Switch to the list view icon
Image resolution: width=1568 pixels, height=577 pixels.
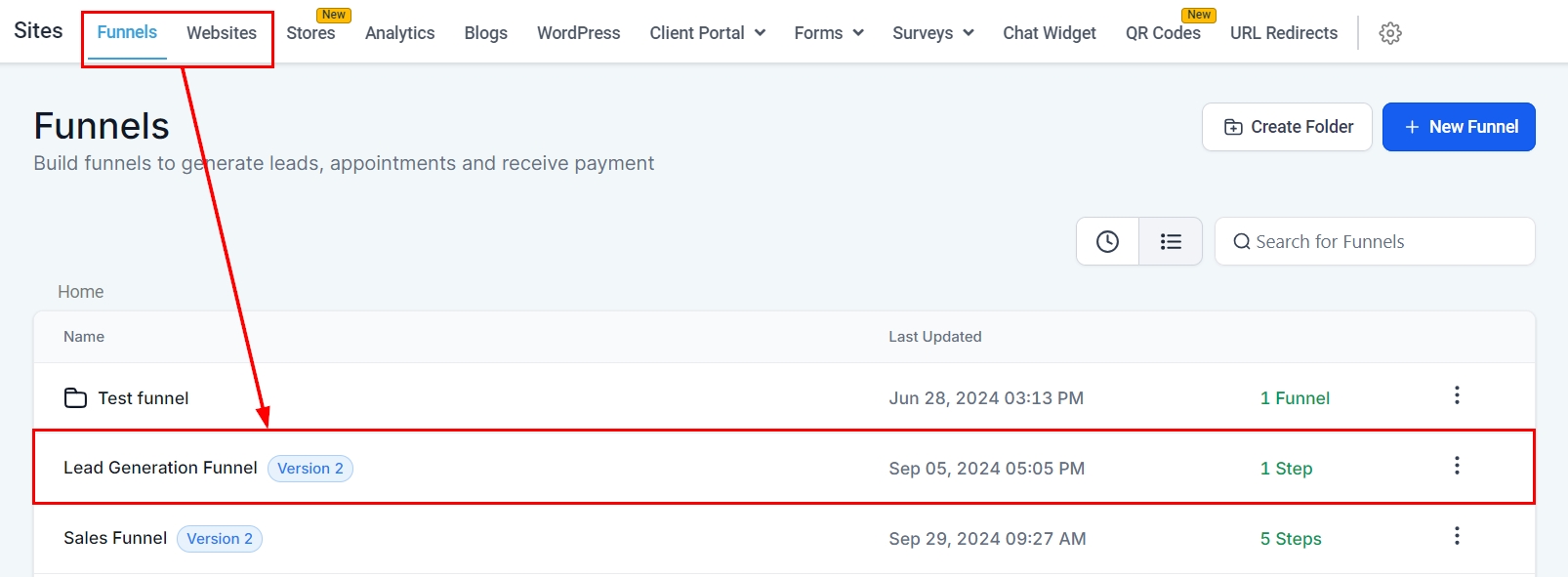[1171, 241]
